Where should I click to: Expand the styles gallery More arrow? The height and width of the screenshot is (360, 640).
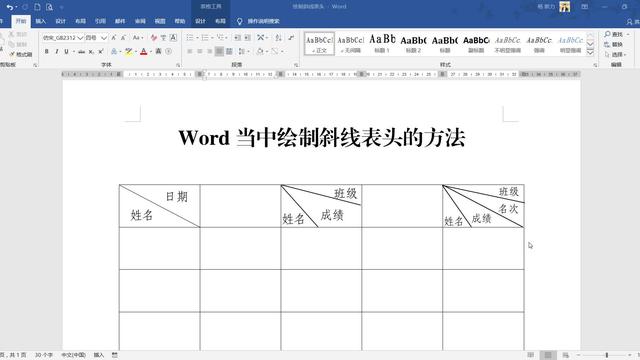[x=590, y=52]
